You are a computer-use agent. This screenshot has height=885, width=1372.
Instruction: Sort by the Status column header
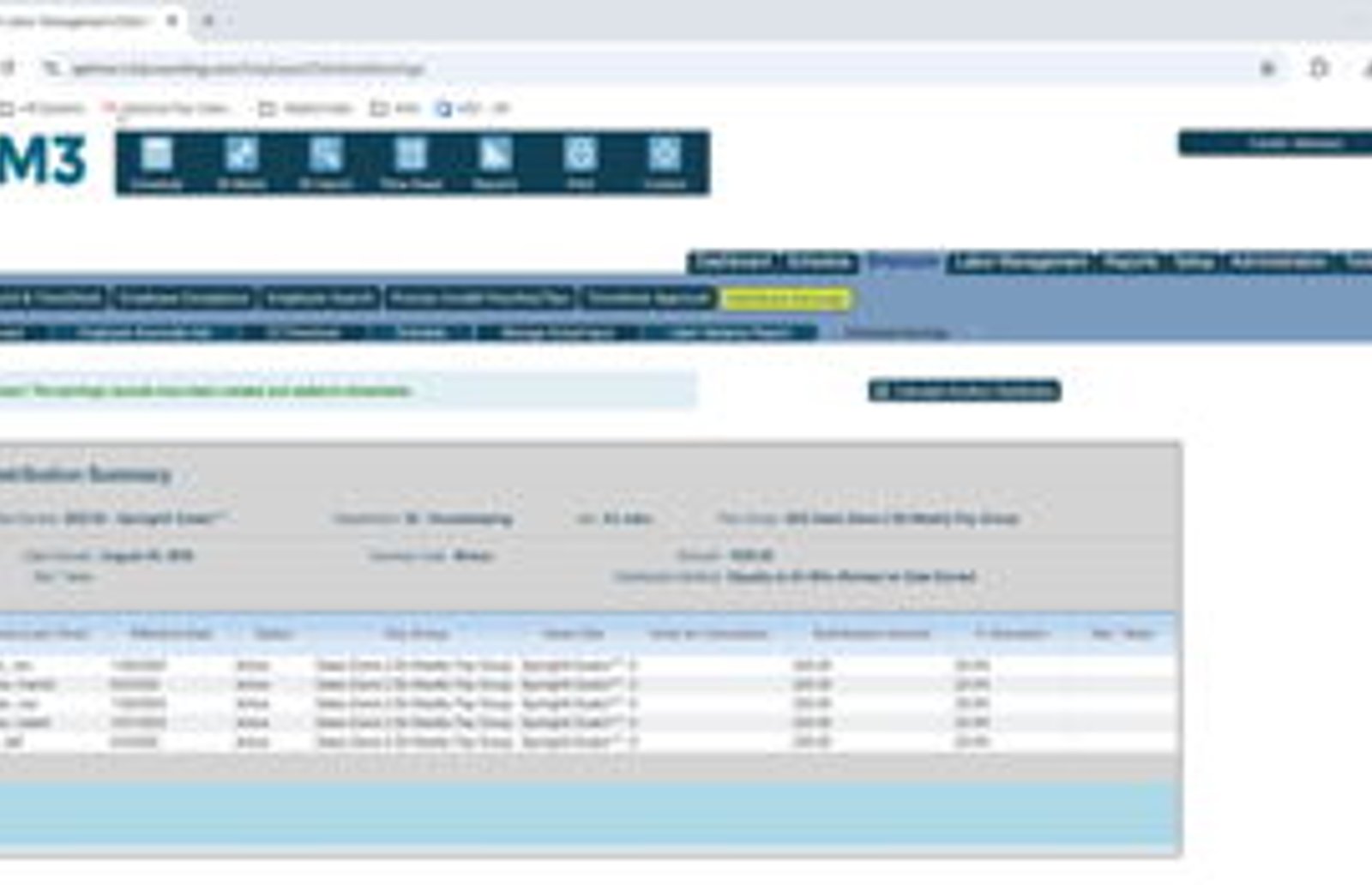click(273, 634)
